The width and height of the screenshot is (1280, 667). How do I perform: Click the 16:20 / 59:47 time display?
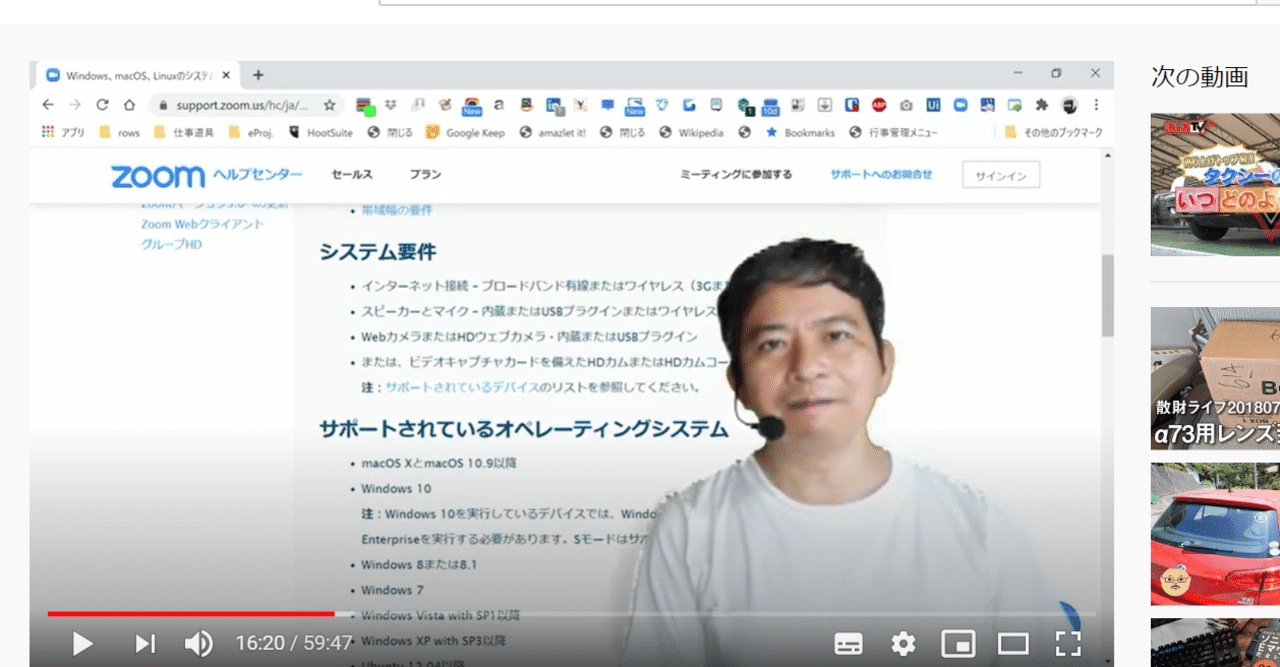(x=294, y=643)
